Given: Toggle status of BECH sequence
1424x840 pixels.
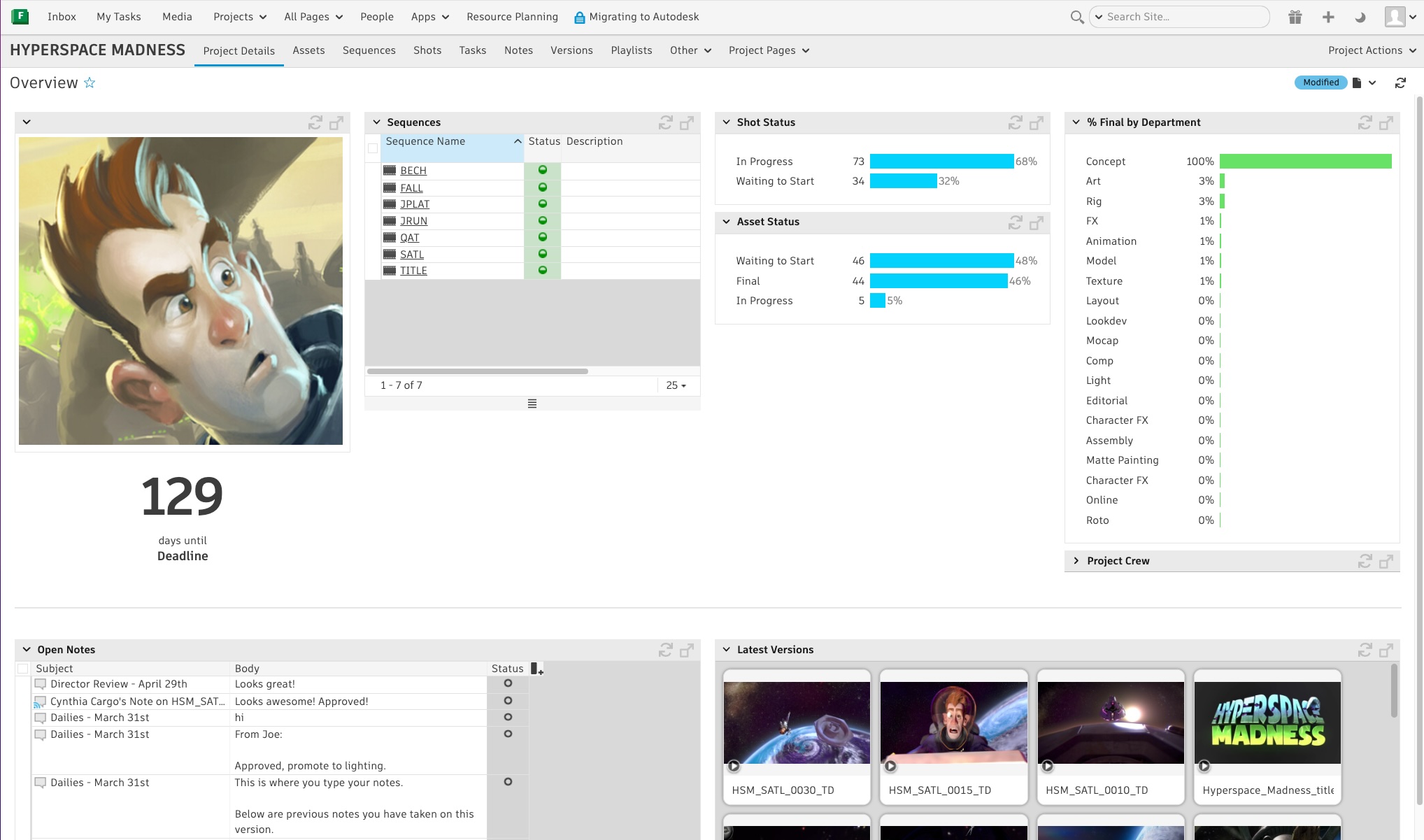Looking at the screenshot, I should pyautogui.click(x=542, y=170).
